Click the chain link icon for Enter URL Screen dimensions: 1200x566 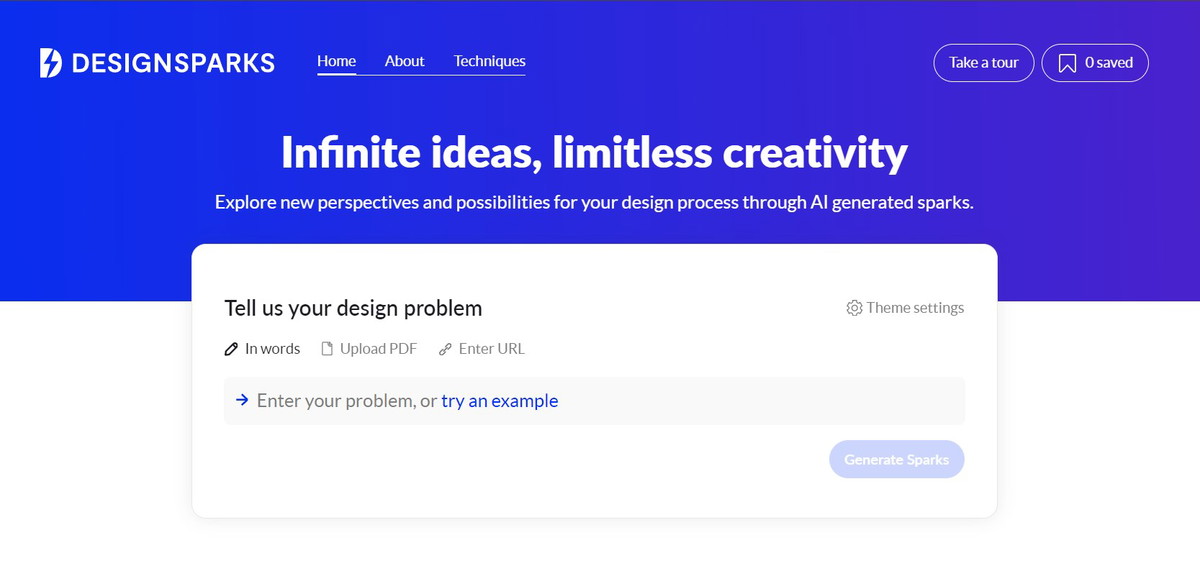coord(445,349)
